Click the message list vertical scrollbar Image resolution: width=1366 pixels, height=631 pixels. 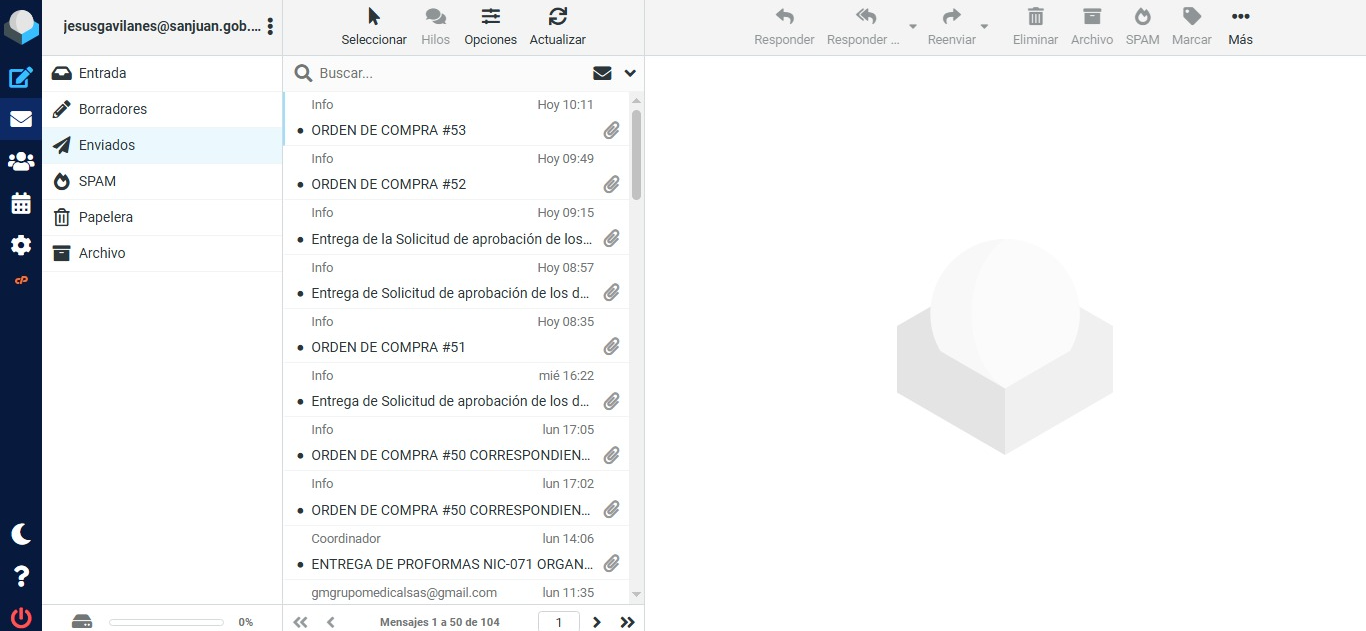point(636,155)
